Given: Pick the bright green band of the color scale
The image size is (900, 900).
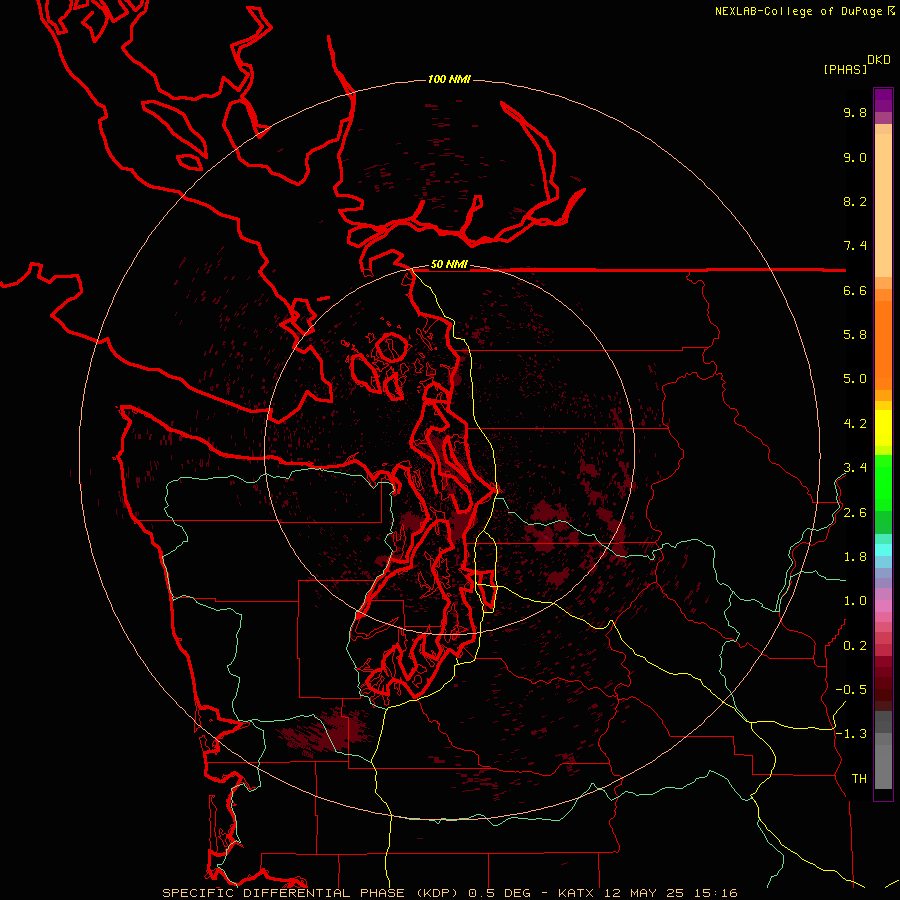Looking at the screenshot, I should [x=883, y=483].
